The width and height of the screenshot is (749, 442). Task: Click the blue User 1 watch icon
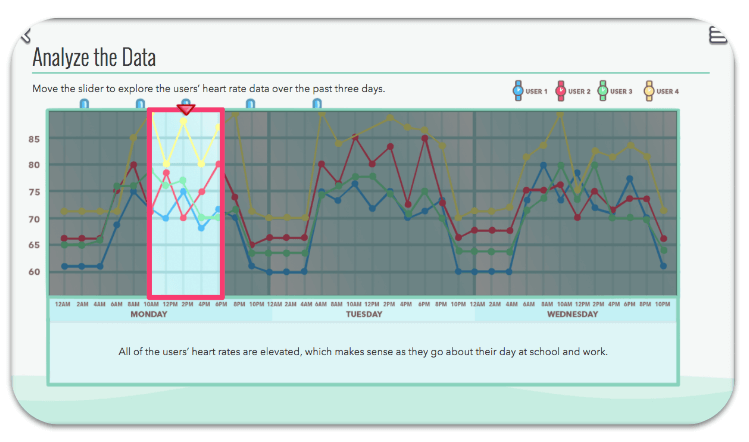coord(517,91)
